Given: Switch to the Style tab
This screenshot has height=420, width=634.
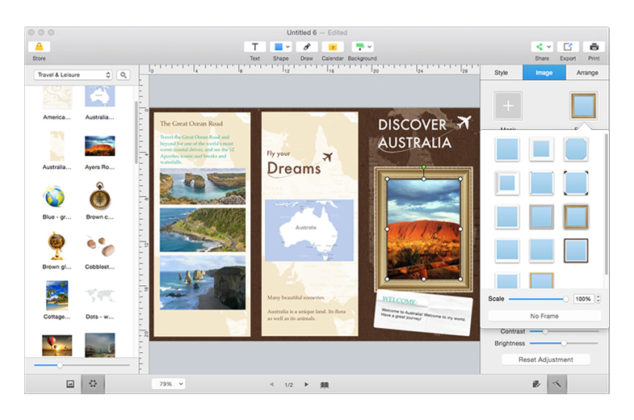Looking at the screenshot, I should pos(501,73).
